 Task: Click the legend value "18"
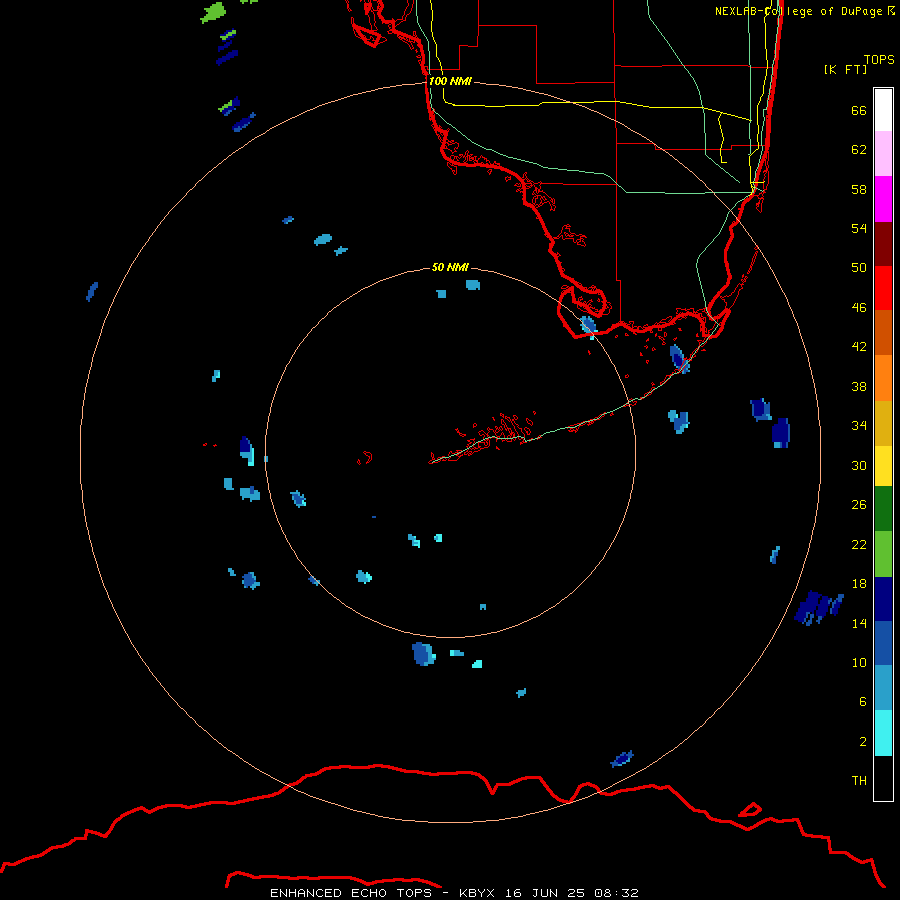859,584
